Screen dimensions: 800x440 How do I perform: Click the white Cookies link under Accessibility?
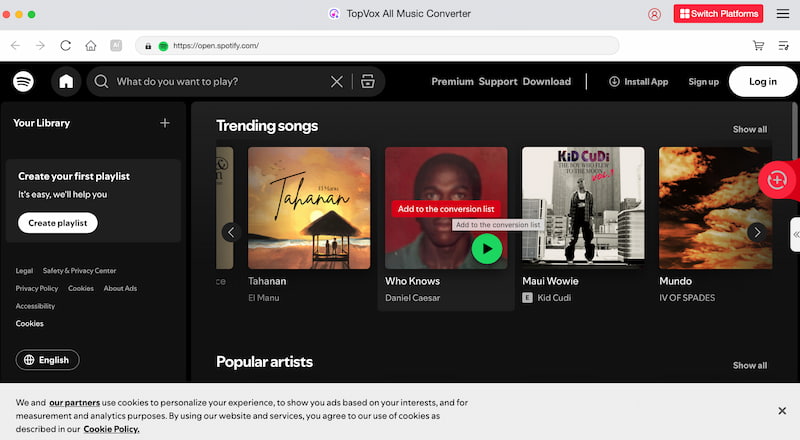[x=30, y=324]
